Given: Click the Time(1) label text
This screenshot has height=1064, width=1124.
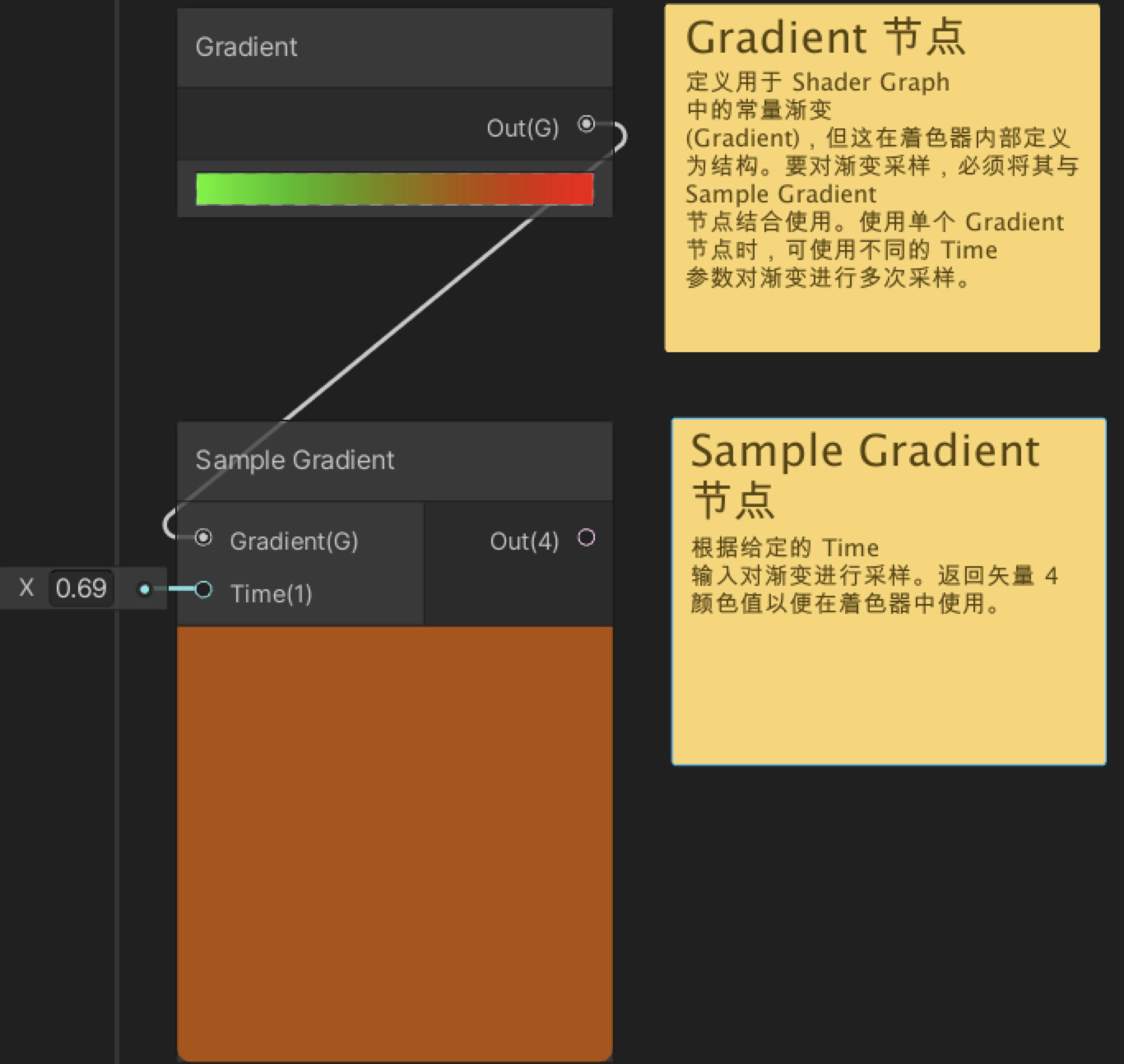Looking at the screenshot, I should [272, 592].
